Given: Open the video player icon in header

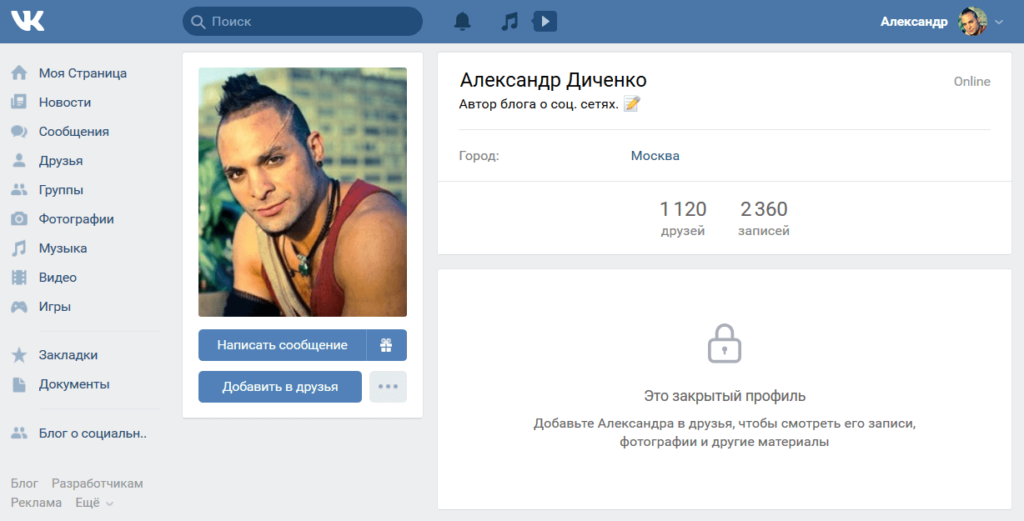Looking at the screenshot, I should (x=545, y=22).
